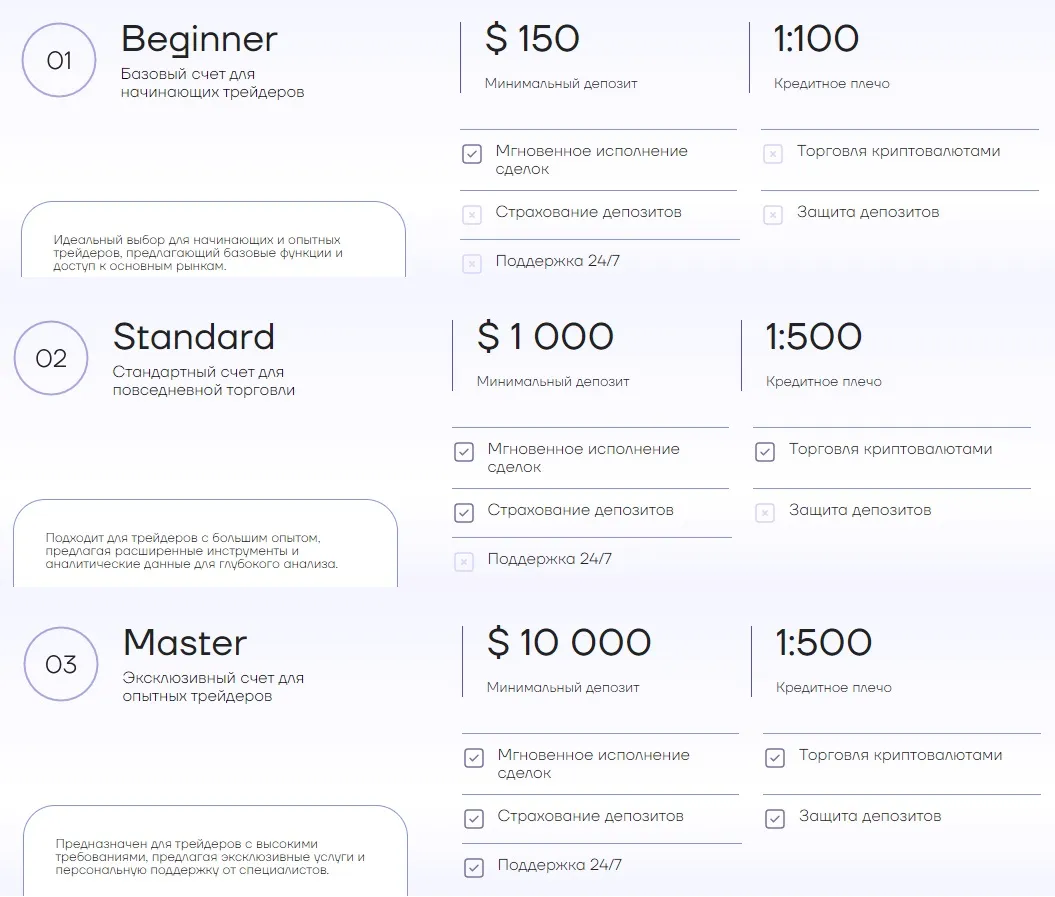Viewport: 1055px width, 897px height.
Task: Click Standard's checked deposit insurance checkmark
Action: coord(464,513)
